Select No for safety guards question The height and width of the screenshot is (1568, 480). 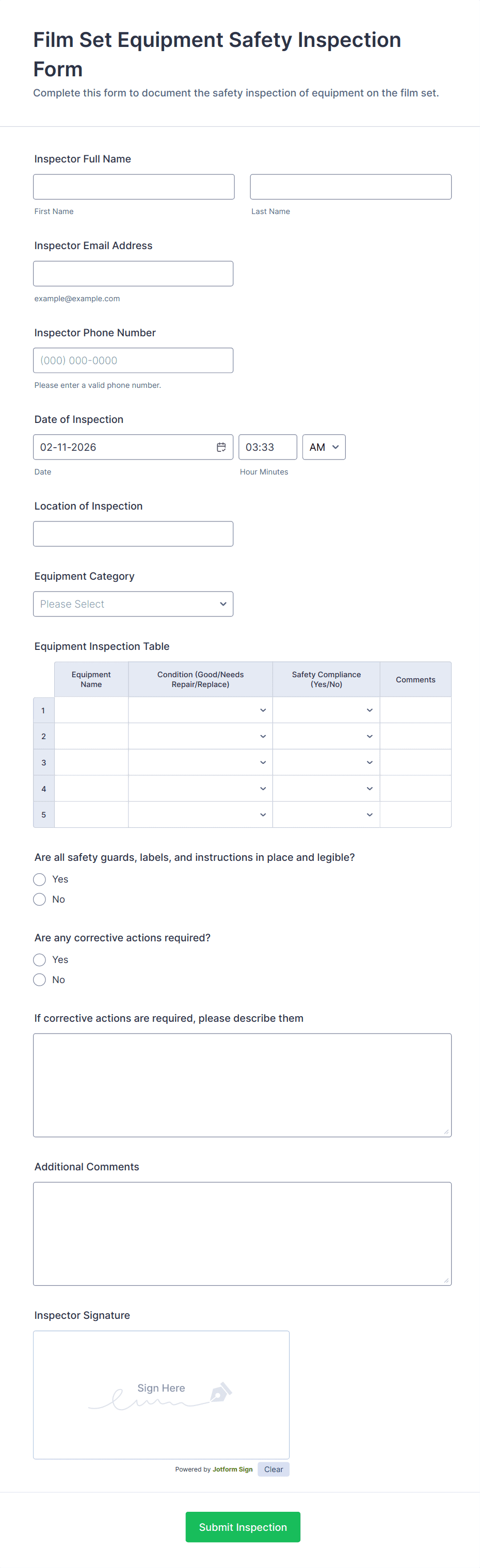pos(40,899)
